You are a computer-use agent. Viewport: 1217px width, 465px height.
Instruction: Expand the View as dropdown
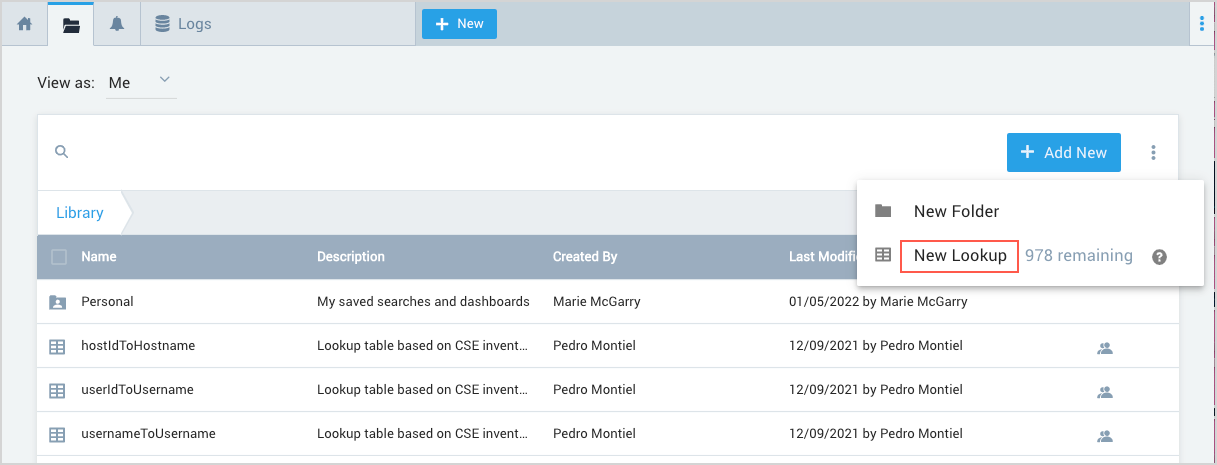click(141, 83)
